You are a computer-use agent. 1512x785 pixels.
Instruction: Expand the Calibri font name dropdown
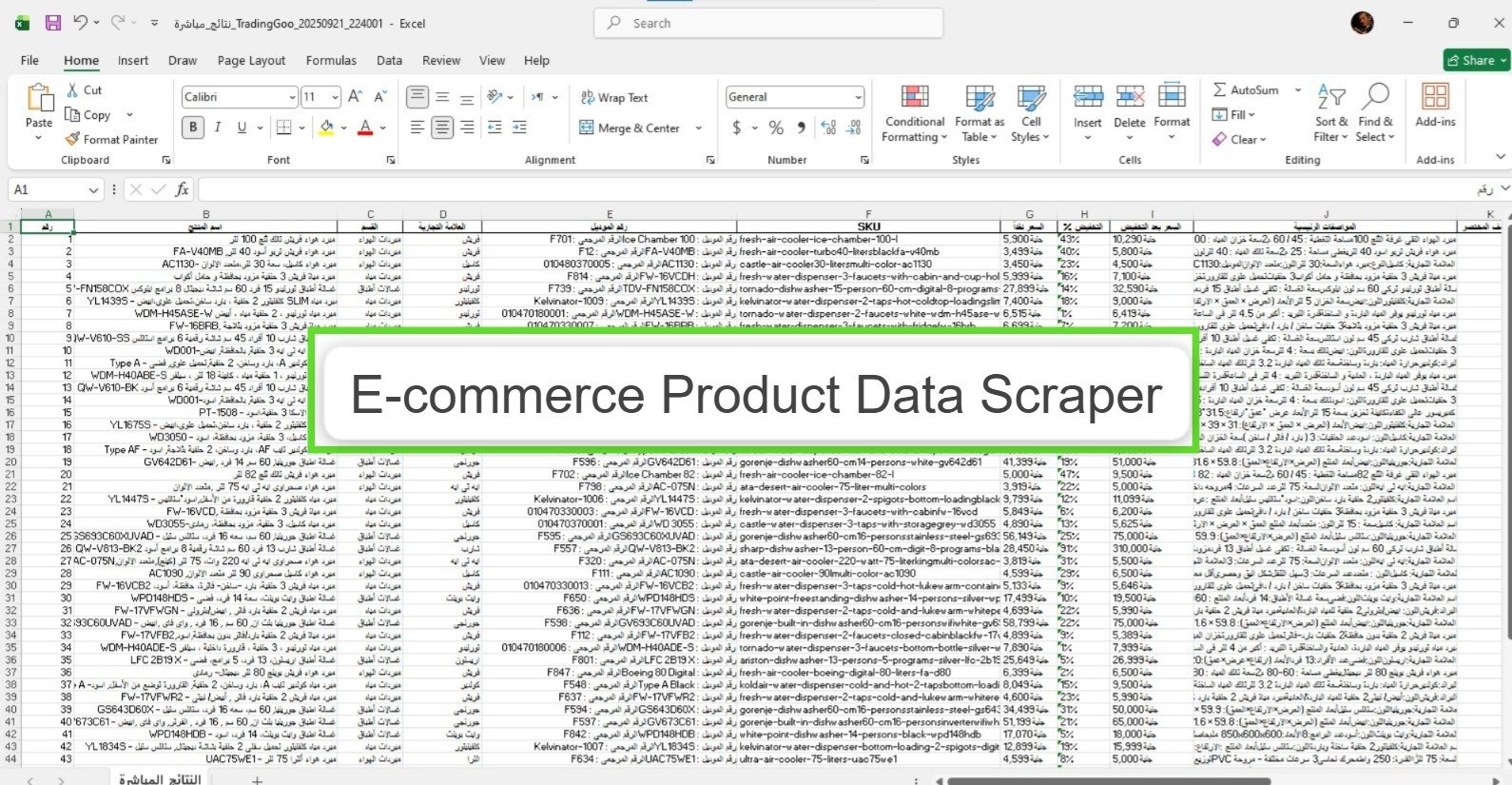pos(291,97)
